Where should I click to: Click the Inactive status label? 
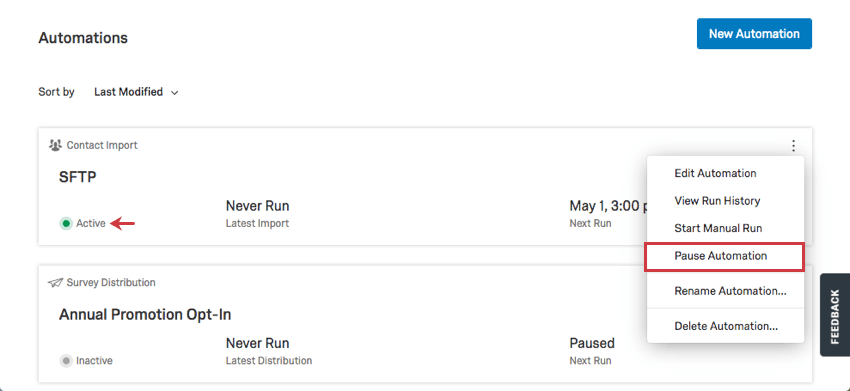[94, 360]
